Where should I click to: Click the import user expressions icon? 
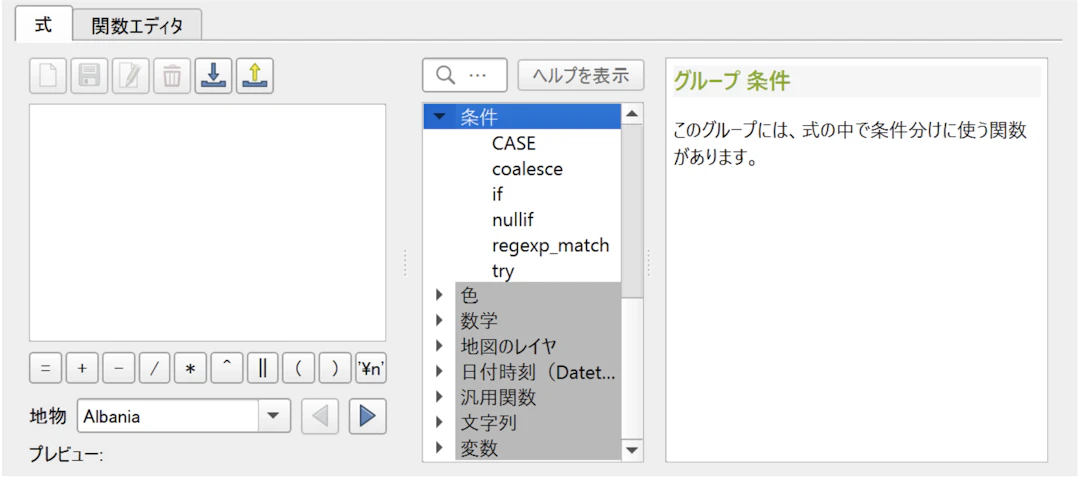(214, 76)
